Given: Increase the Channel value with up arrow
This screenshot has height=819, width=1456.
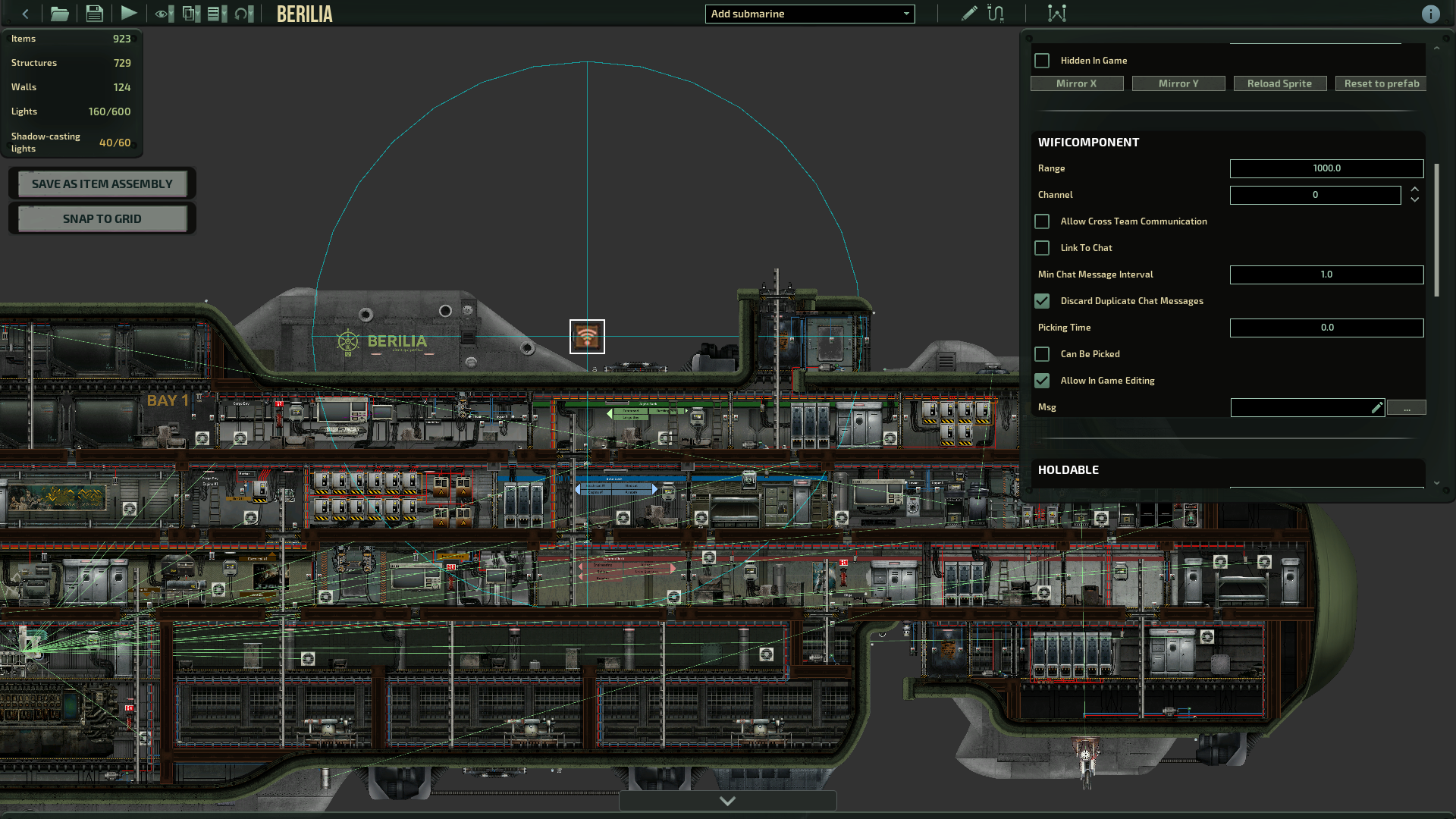Looking at the screenshot, I should [1414, 190].
